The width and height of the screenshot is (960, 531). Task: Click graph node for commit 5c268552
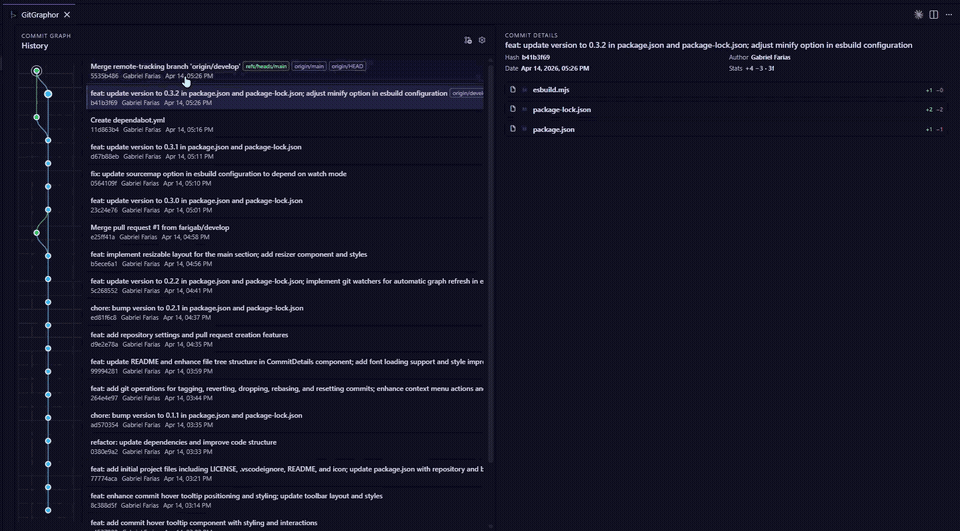48,279
